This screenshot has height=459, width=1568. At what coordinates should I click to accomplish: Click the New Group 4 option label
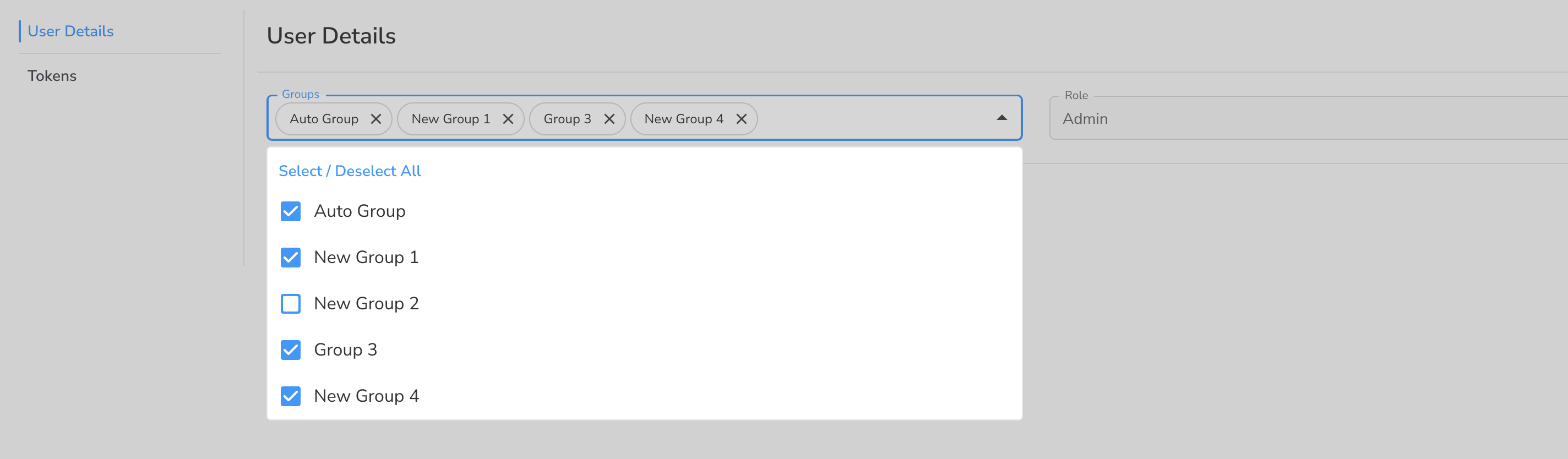[x=367, y=396]
